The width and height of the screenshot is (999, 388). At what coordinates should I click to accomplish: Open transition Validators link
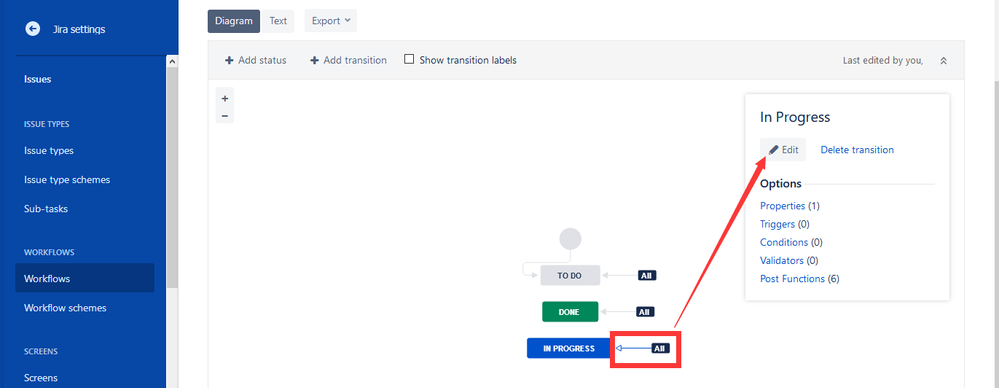782,261
